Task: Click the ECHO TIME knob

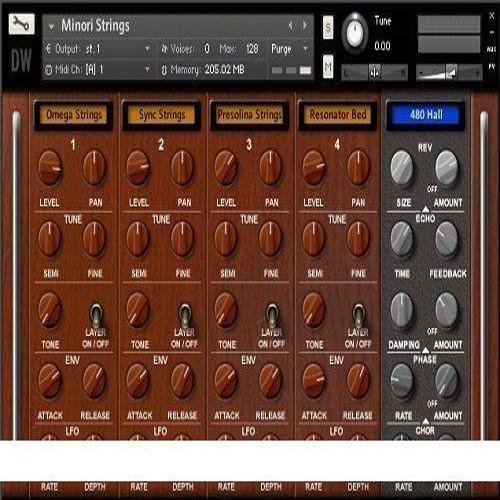Action: point(402,239)
